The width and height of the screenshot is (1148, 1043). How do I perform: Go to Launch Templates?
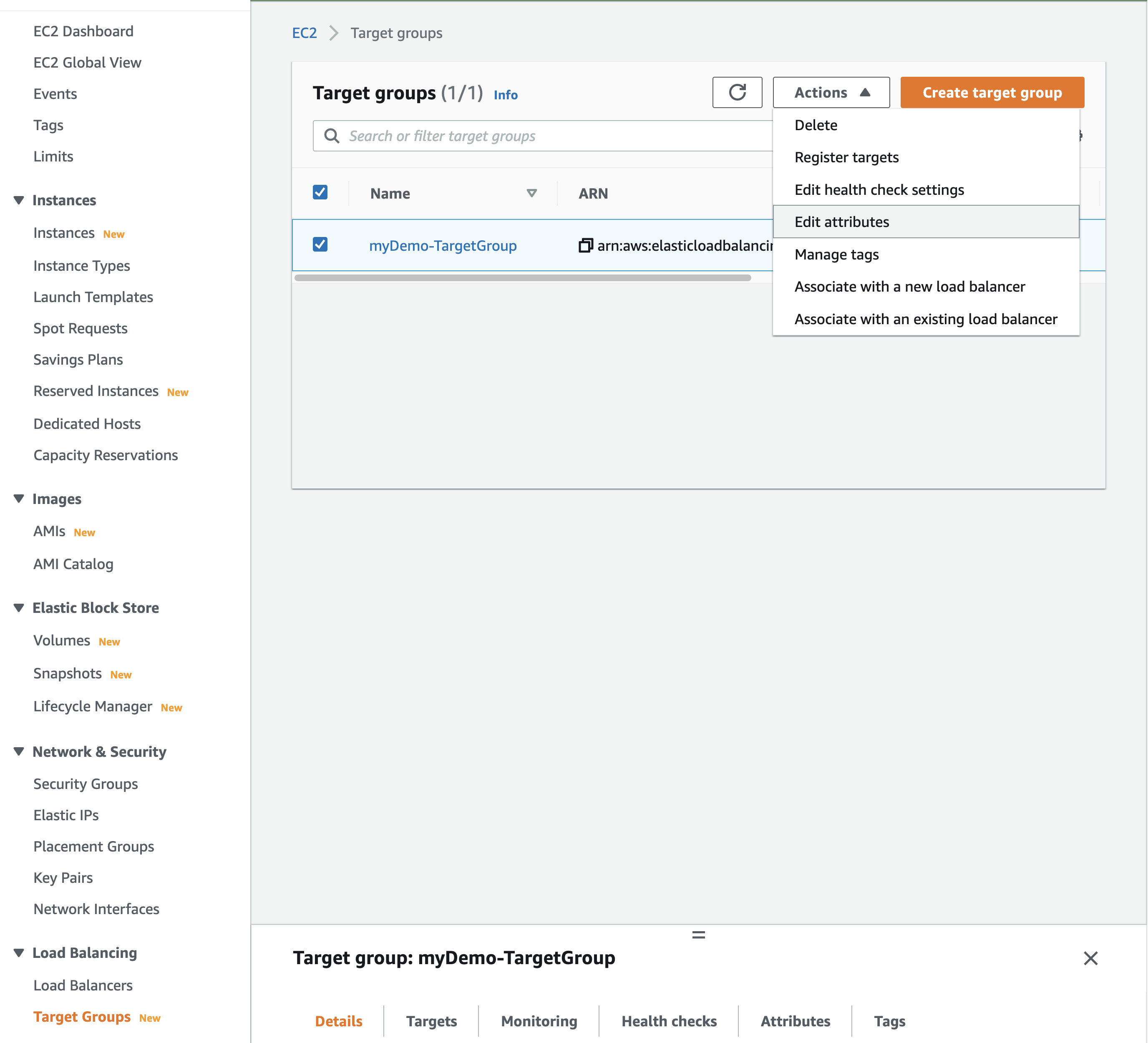coord(93,297)
